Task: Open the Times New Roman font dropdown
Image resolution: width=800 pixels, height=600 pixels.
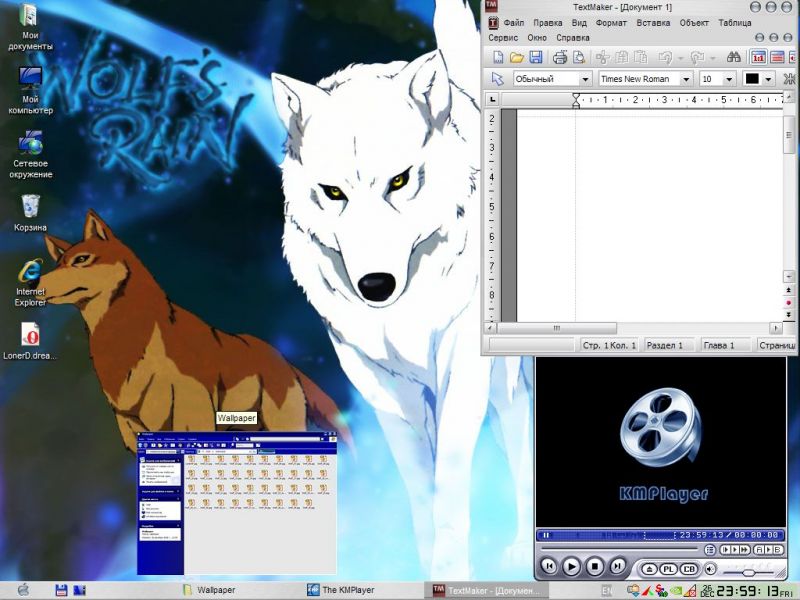Action: point(686,79)
